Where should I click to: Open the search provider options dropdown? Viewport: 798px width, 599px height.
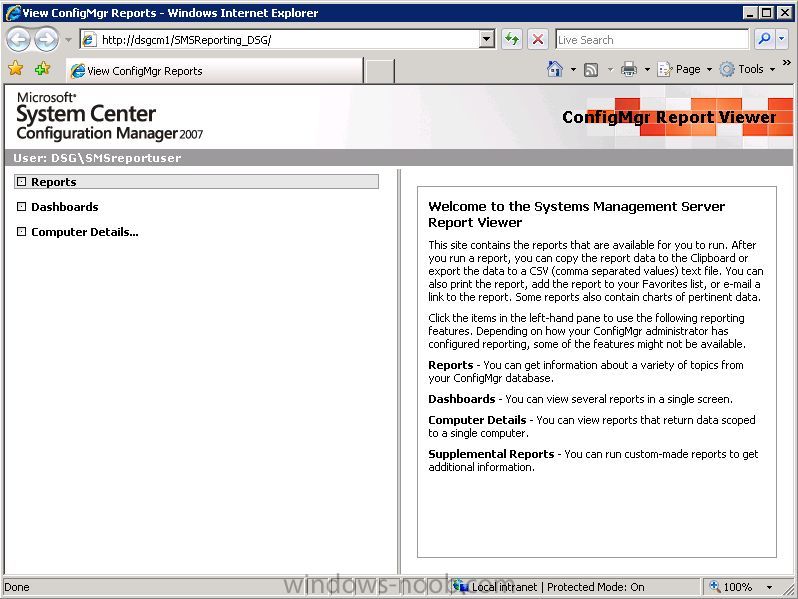coord(782,39)
